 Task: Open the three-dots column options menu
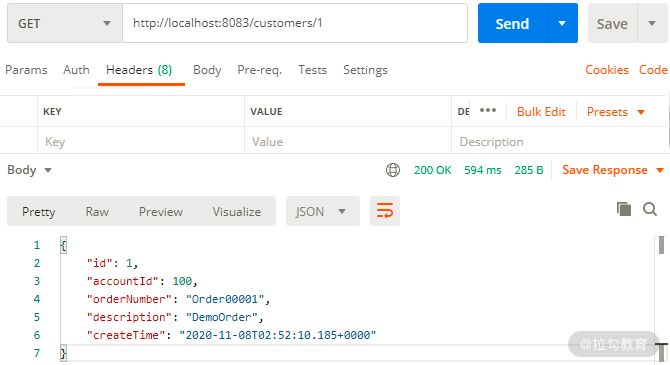pyautogui.click(x=488, y=110)
